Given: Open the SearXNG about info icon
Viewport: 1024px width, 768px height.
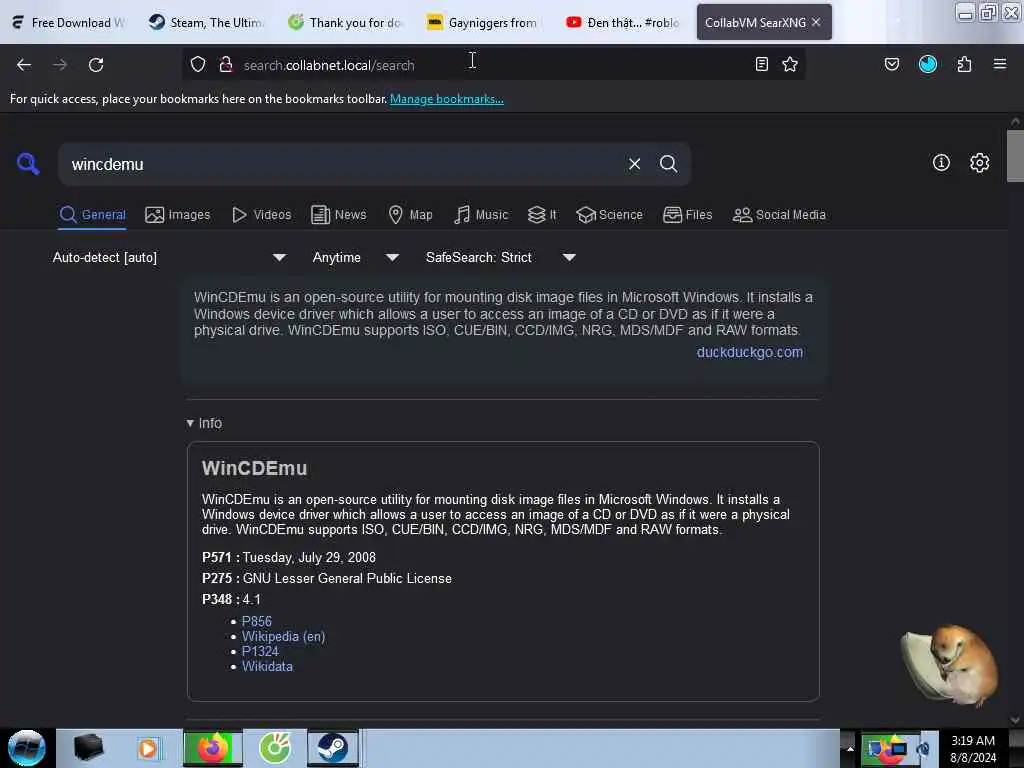Looking at the screenshot, I should coord(941,163).
